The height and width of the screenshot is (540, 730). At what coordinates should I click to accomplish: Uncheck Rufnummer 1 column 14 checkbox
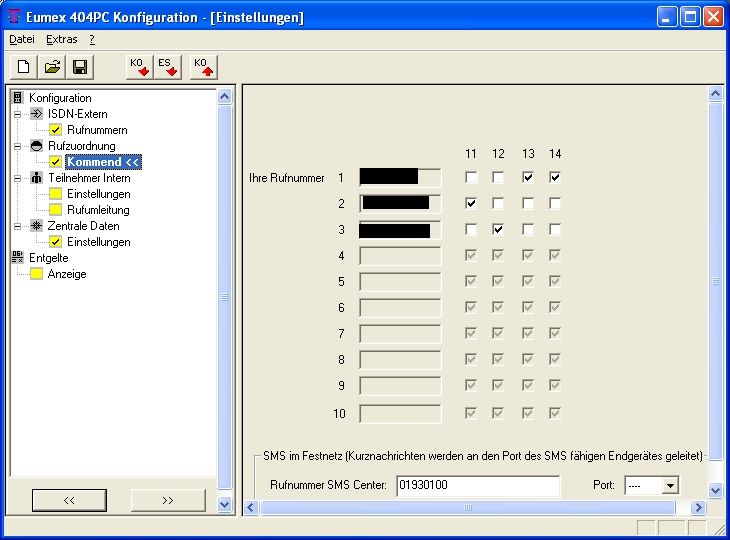point(555,177)
